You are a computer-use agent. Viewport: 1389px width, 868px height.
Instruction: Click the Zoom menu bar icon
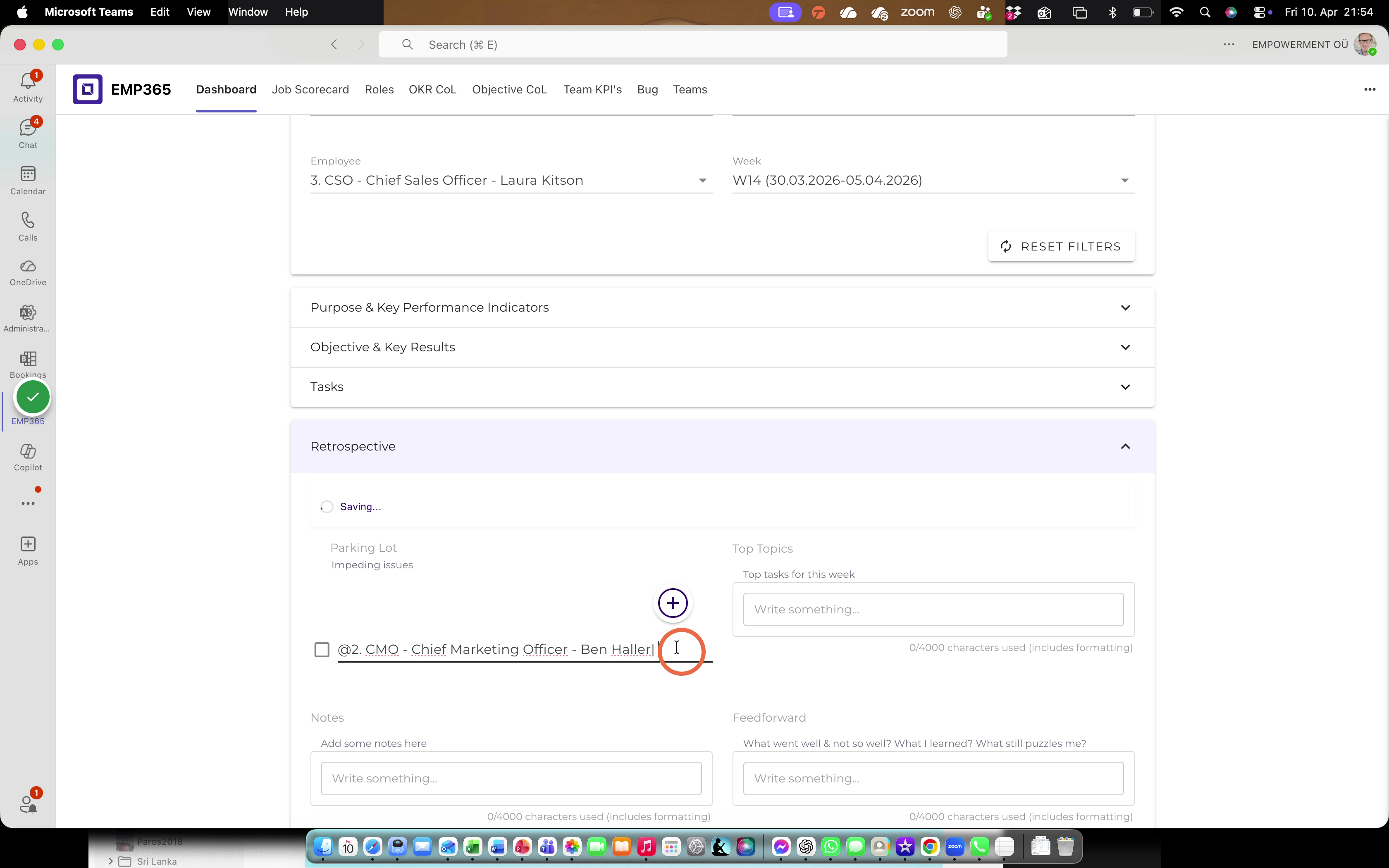click(917, 12)
